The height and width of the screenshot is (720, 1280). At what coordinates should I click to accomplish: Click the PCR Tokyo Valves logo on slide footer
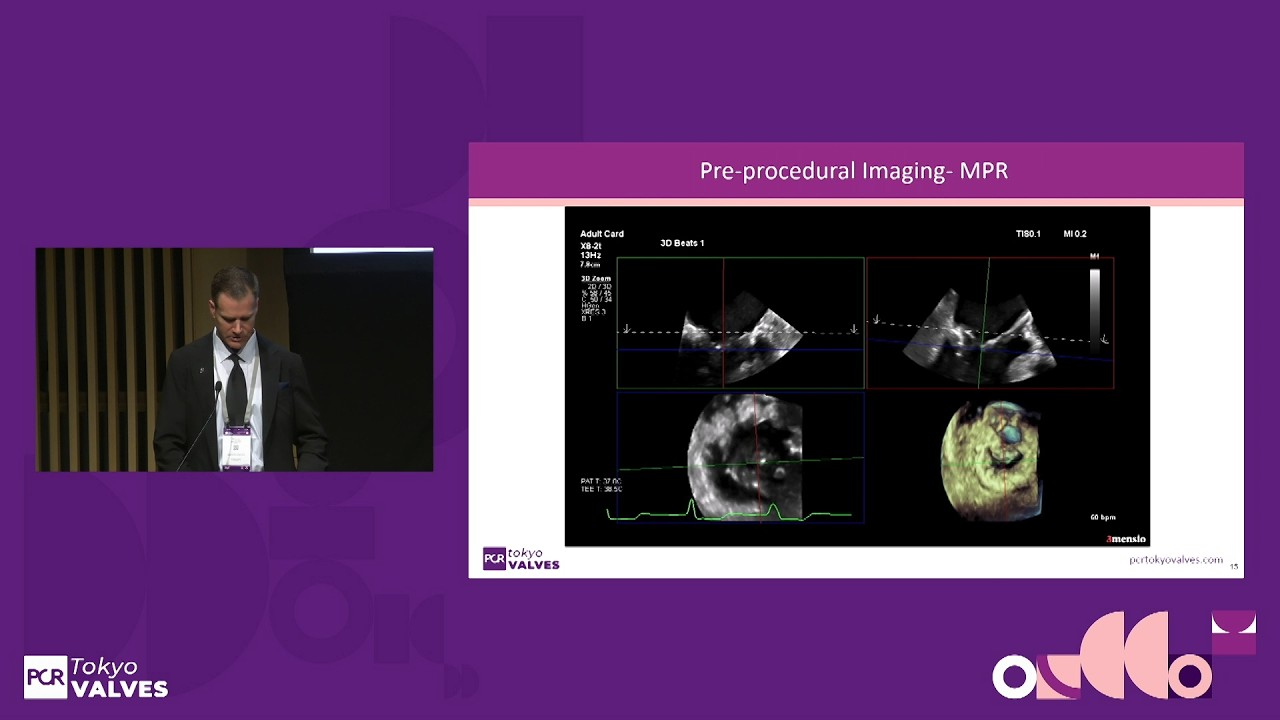pos(521,559)
